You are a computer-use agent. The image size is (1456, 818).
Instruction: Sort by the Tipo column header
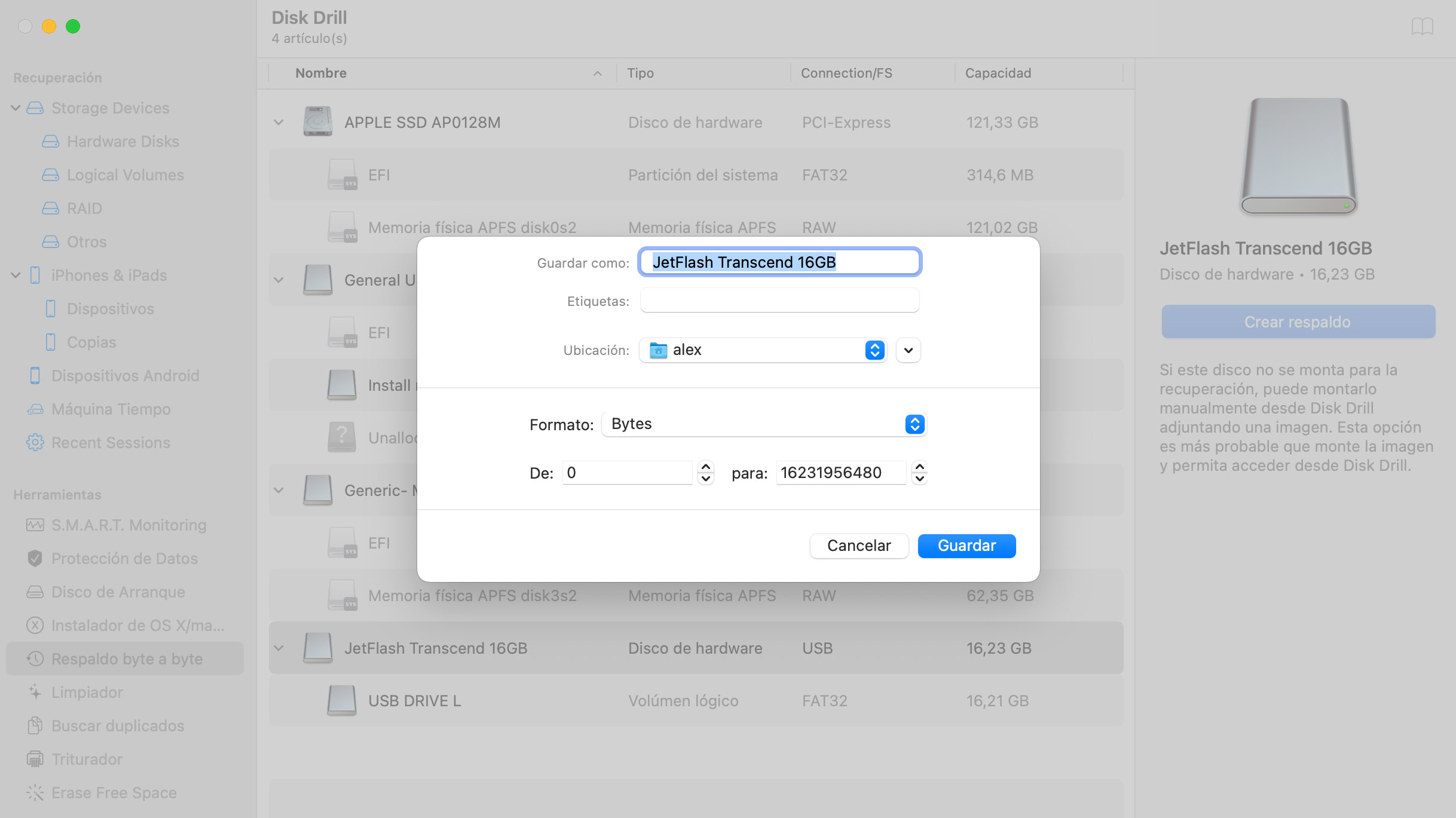click(x=703, y=73)
